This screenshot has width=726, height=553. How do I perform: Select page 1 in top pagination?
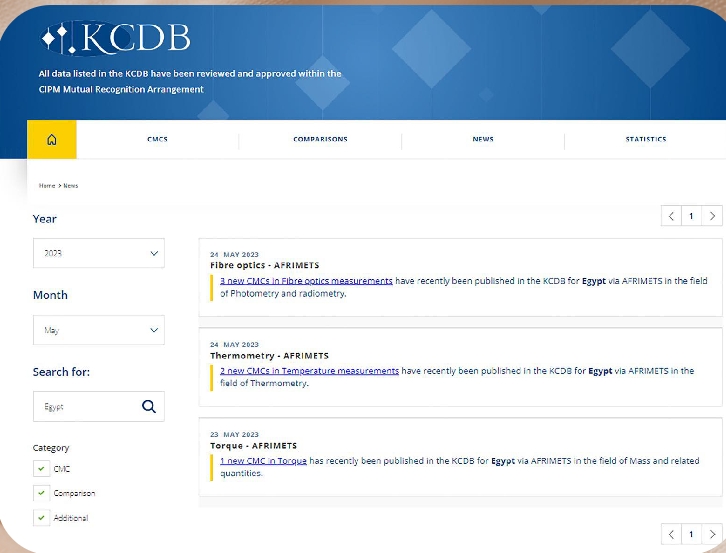tap(692, 216)
